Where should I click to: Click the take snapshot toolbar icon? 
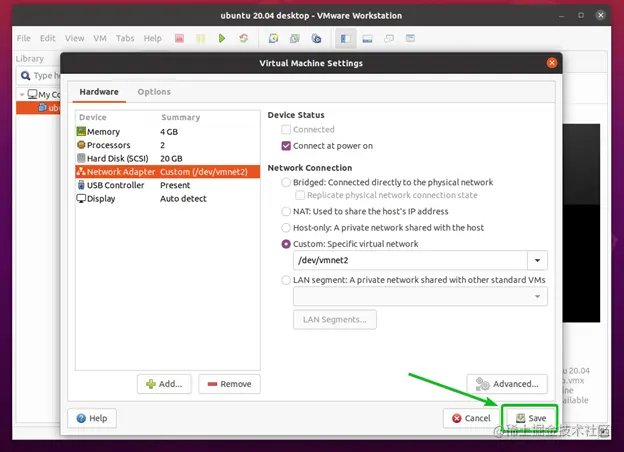pyautogui.click(x=273, y=38)
